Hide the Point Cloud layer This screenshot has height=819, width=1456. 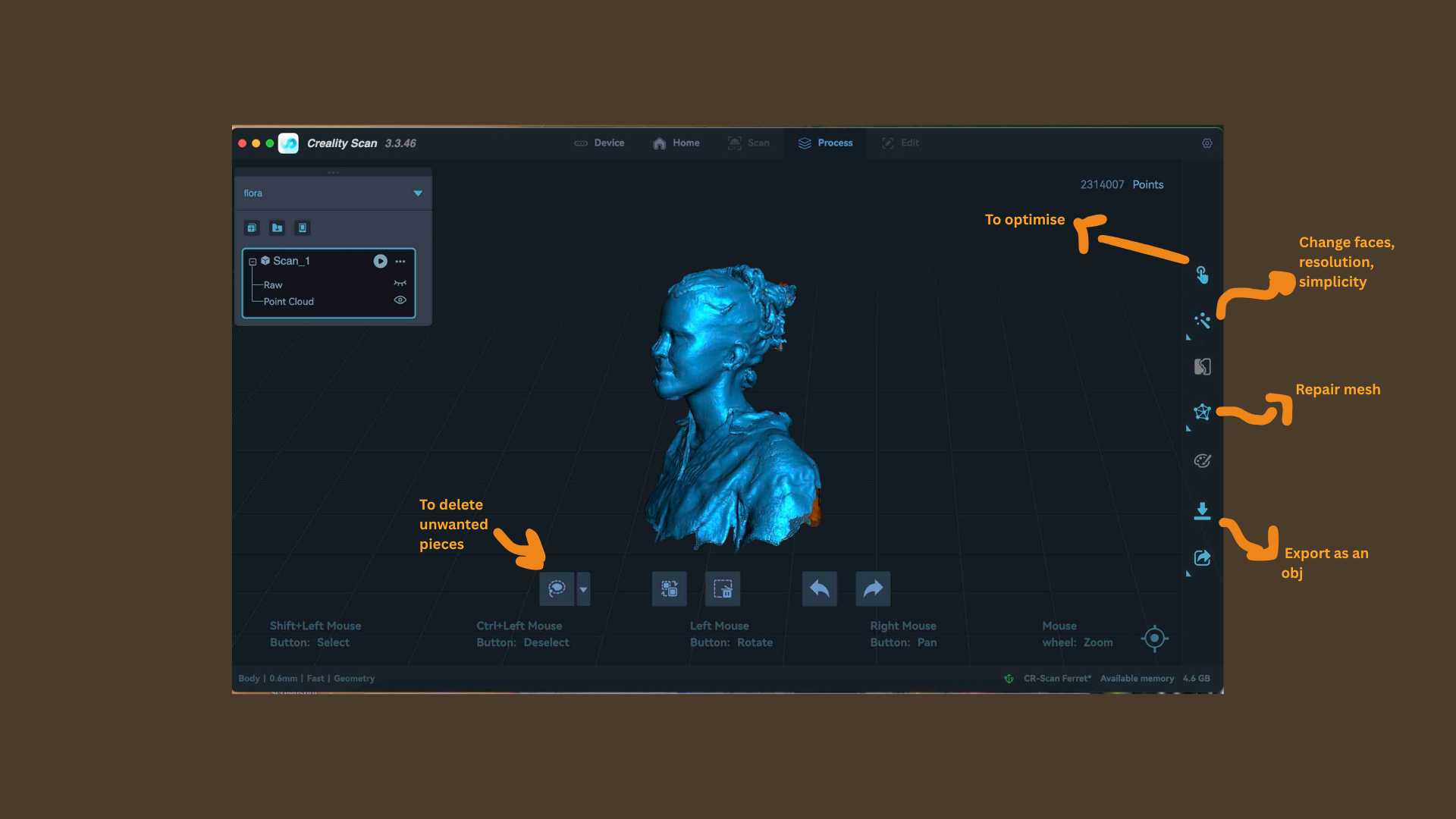pos(400,300)
